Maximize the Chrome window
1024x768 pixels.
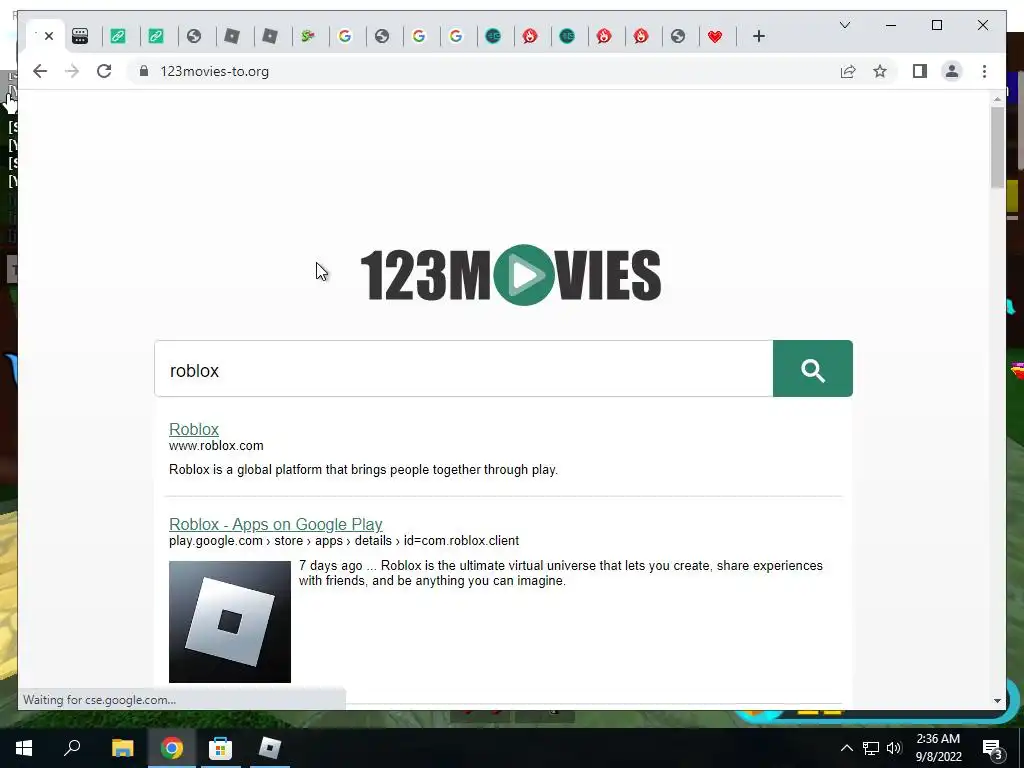tap(936, 25)
